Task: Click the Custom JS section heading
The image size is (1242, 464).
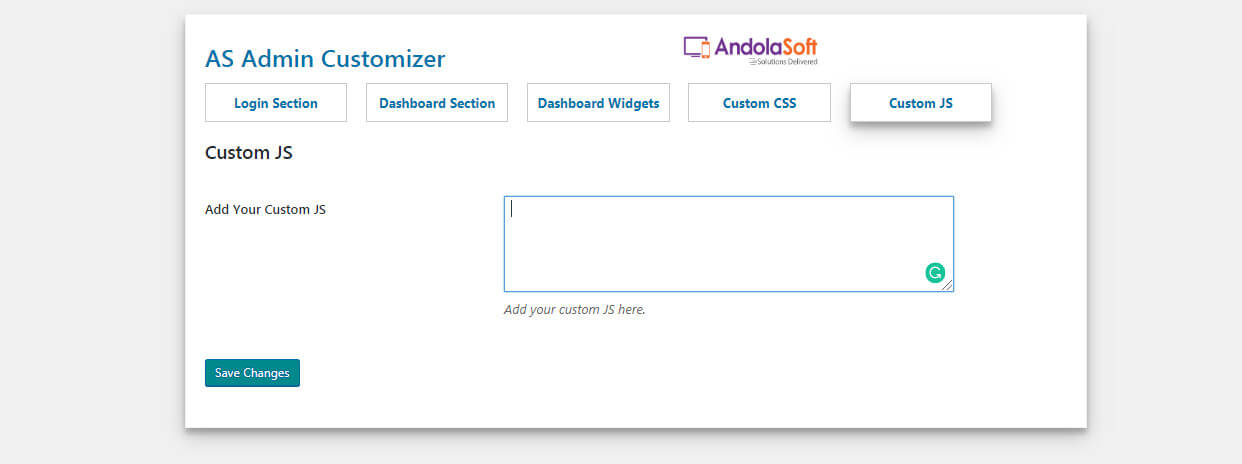Action: pyautogui.click(x=248, y=153)
